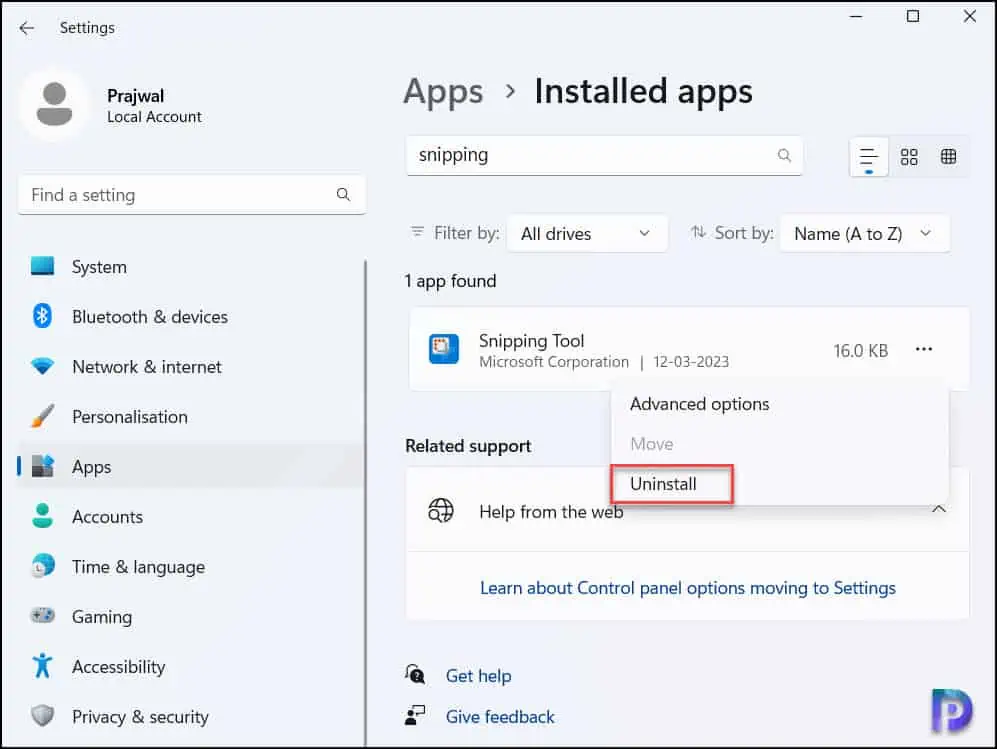Click the back arrow in Settings
Viewport: 997px width, 749px height.
coord(27,28)
